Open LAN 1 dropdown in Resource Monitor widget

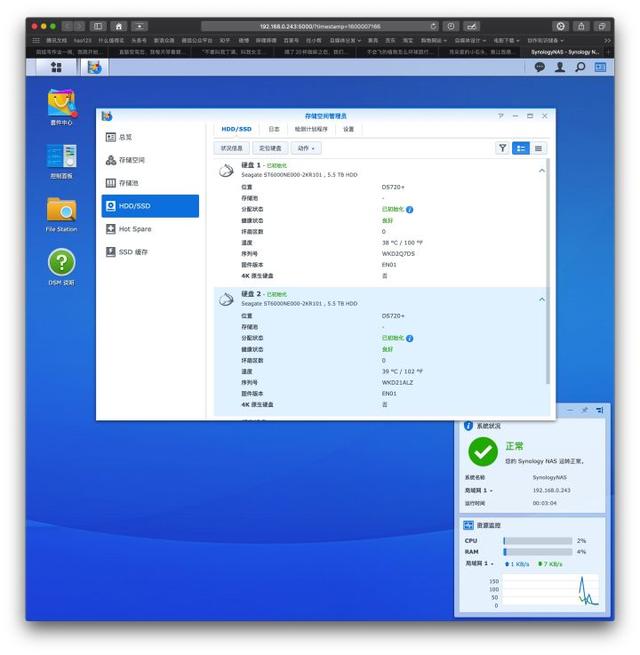(480, 564)
